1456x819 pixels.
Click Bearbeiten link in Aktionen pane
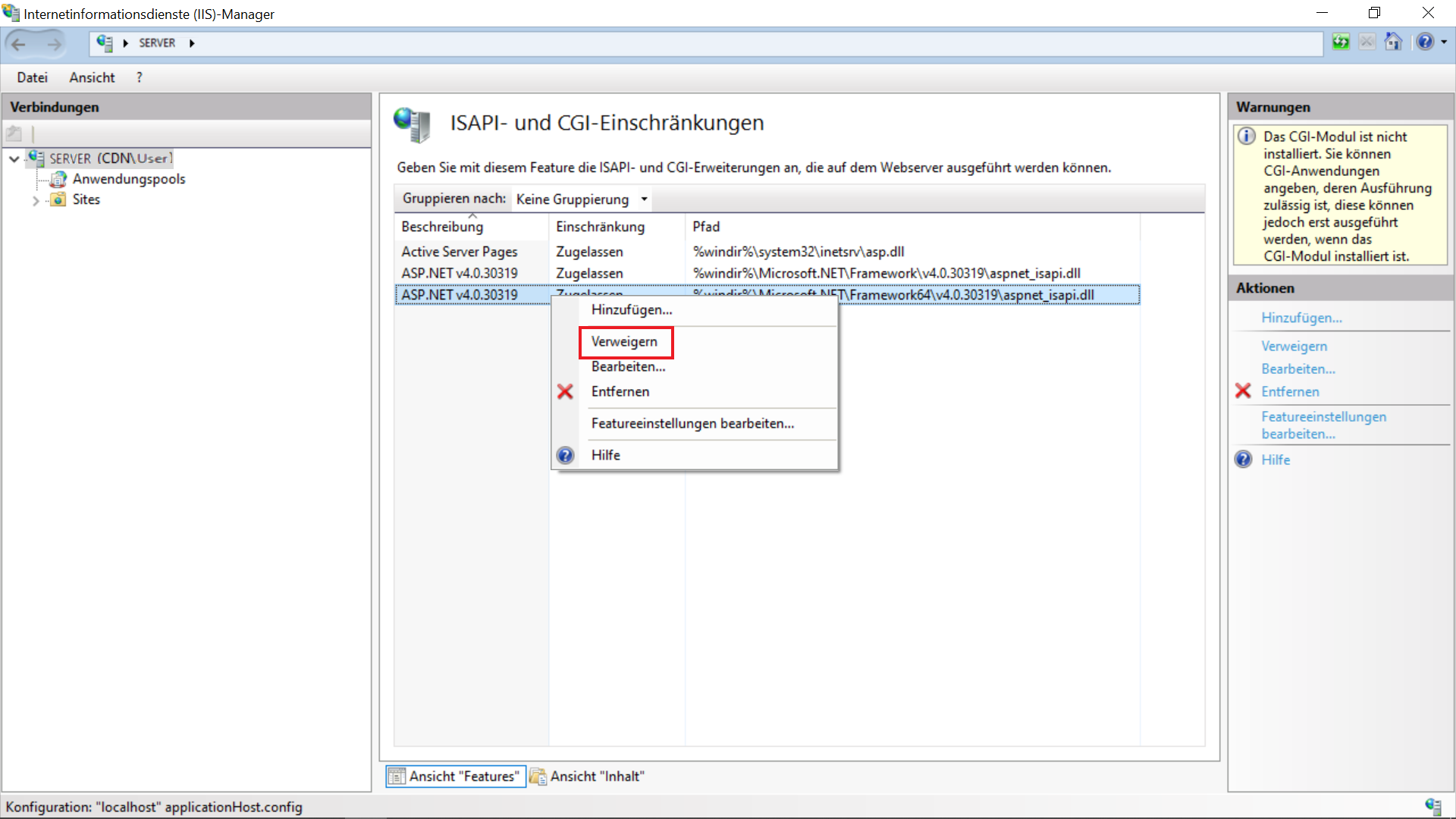tap(1298, 369)
